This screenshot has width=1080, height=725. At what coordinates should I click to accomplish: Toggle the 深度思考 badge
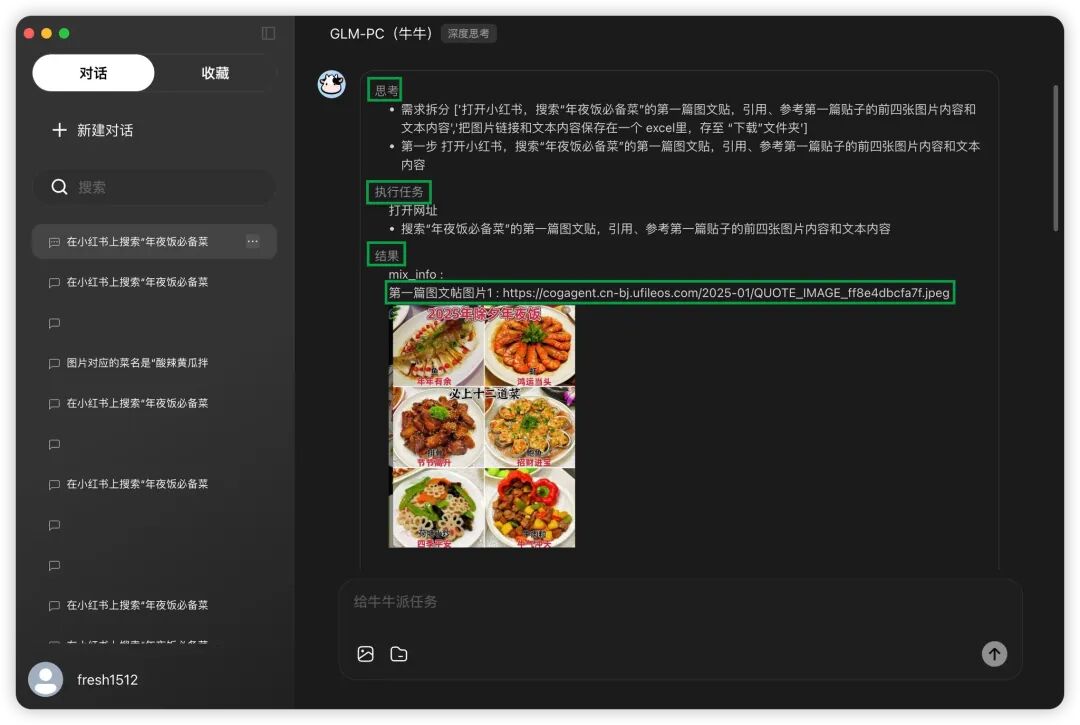pos(468,33)
